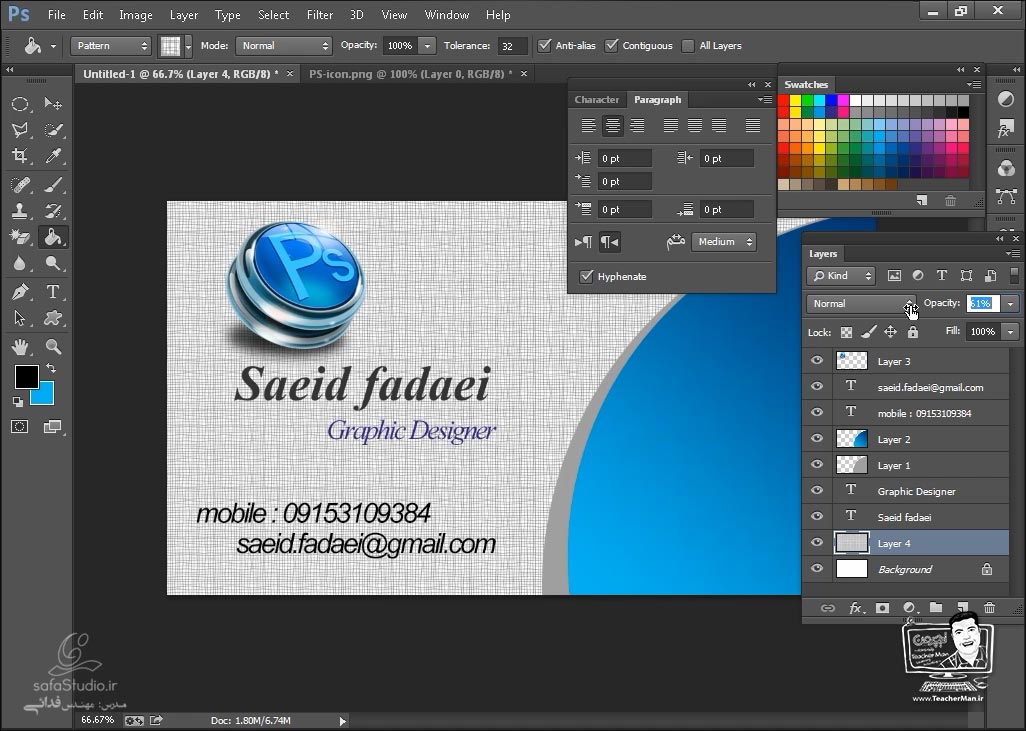Open the layer Opacity dropdown arrow
The height and width of the screenshot is (731, 1026).
point(1010,304)
